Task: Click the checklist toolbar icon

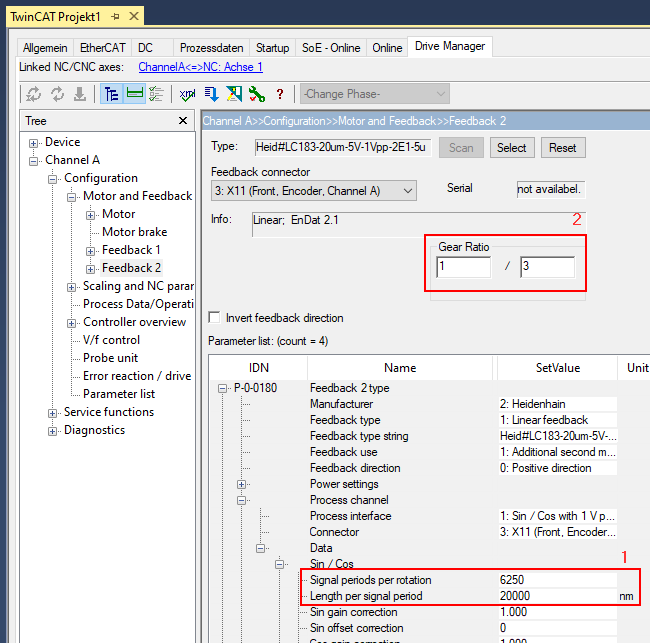Action: (156, 94)
